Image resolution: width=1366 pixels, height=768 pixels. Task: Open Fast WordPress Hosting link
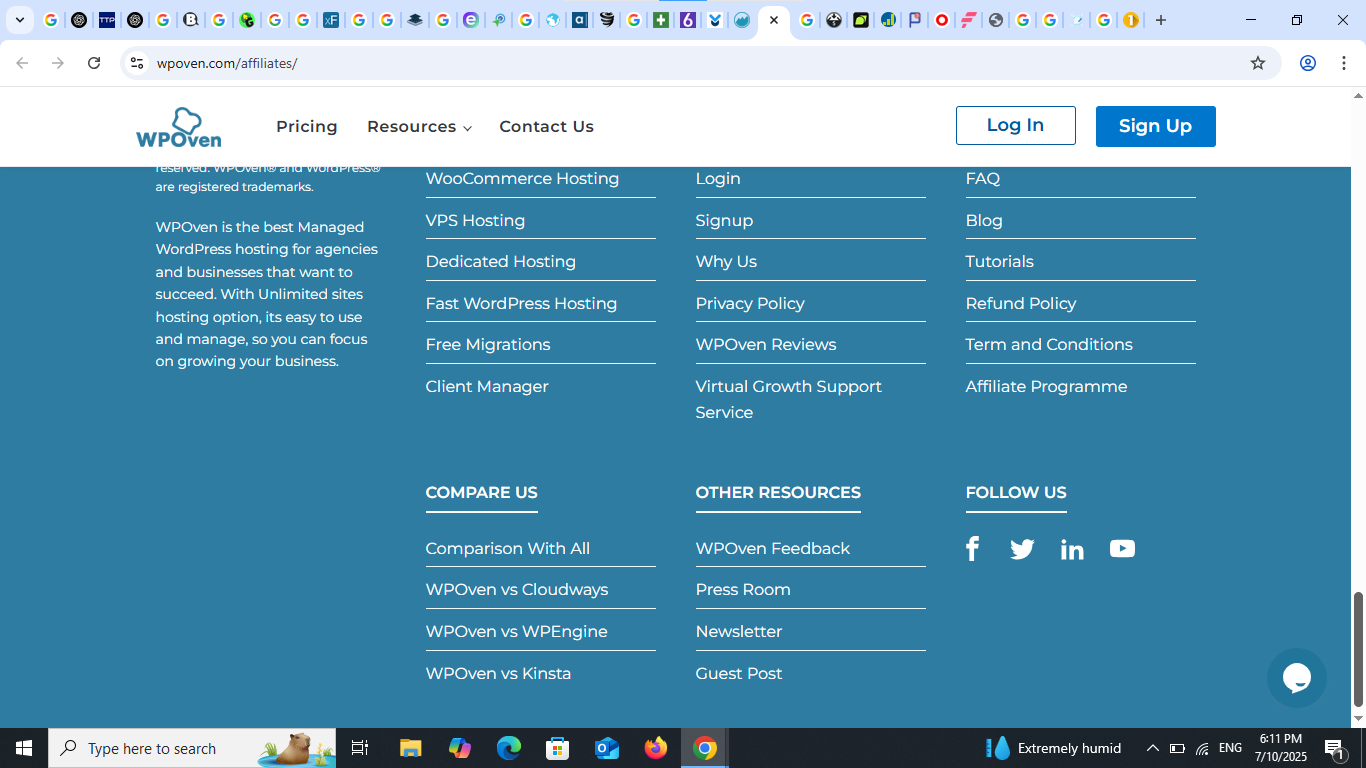click(521, 303)
